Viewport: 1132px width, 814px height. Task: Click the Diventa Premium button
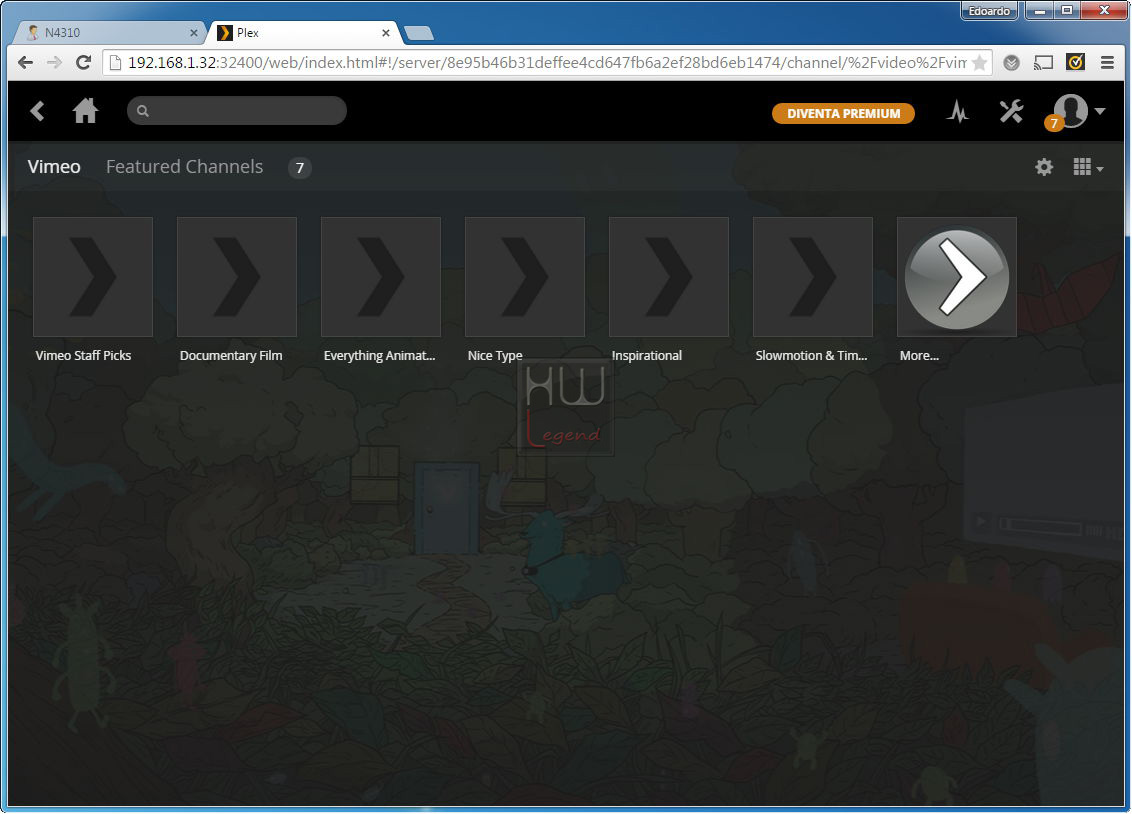click(x=843, y=113)
